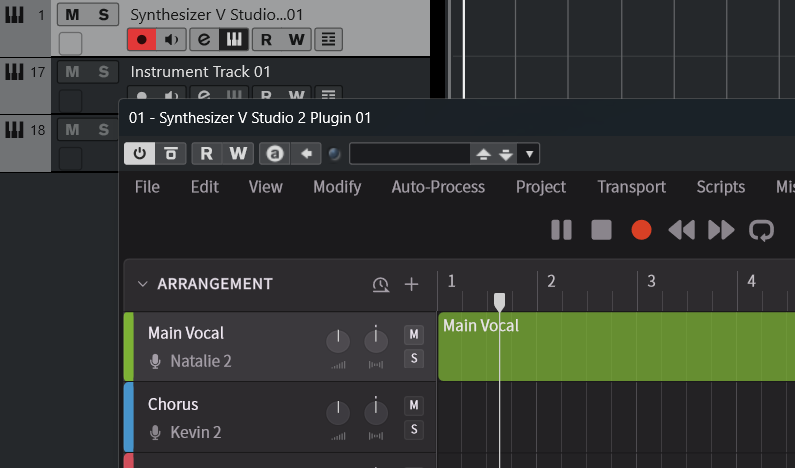Open the File menu

pos(147,187)
